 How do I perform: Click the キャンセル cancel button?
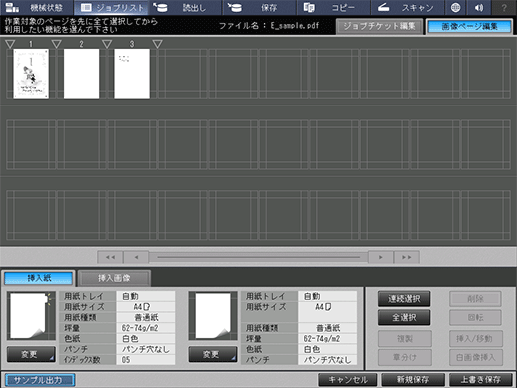coord(348,380)
